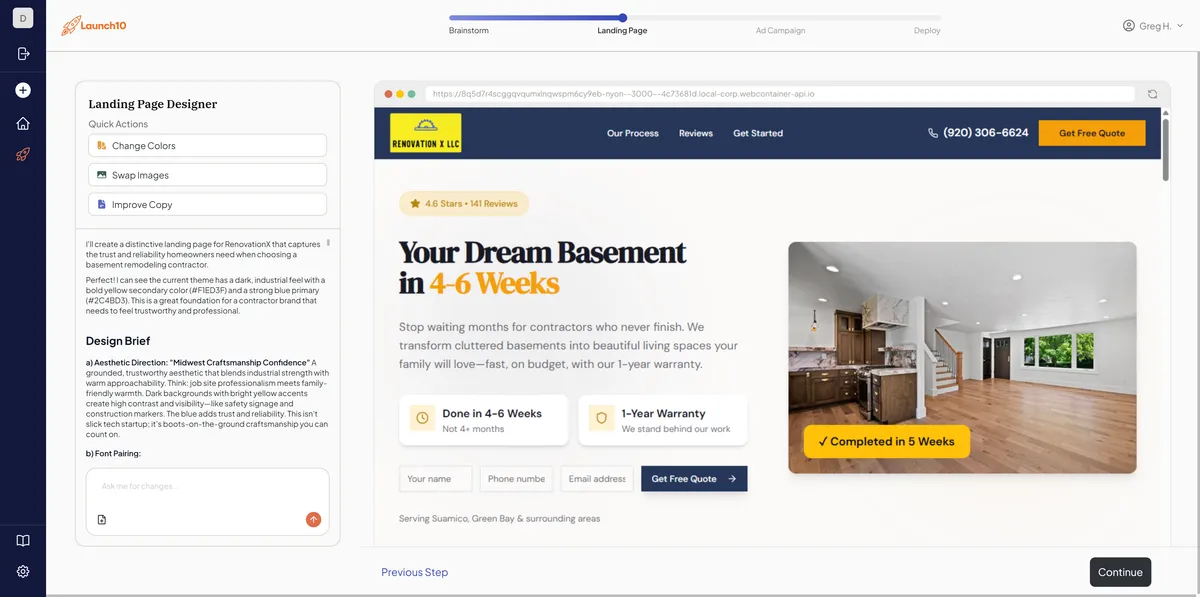
Task: Click the plus icon to create new project
Action: (22, 89)
